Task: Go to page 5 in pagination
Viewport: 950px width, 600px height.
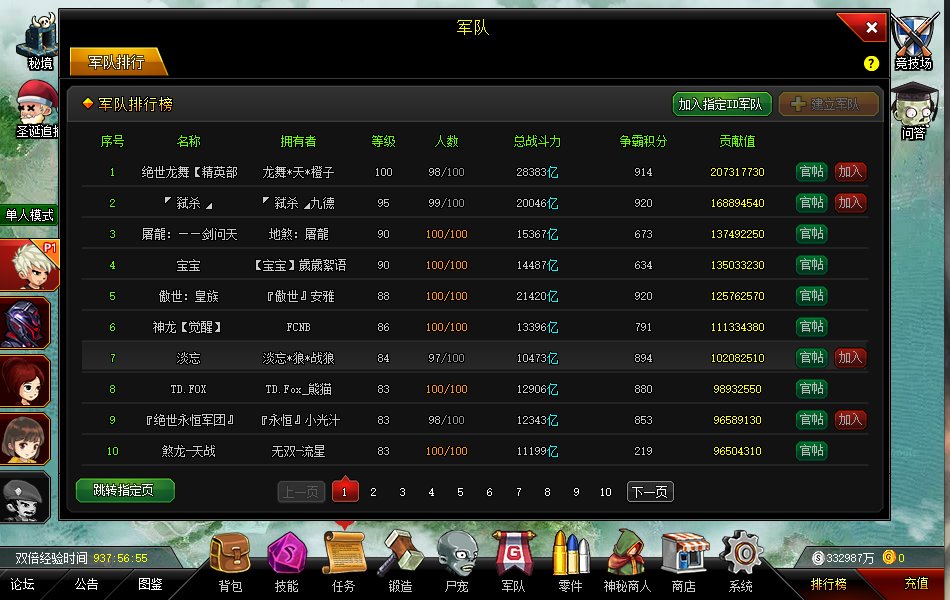Action: pyautogui.click(x=460, y=492)
